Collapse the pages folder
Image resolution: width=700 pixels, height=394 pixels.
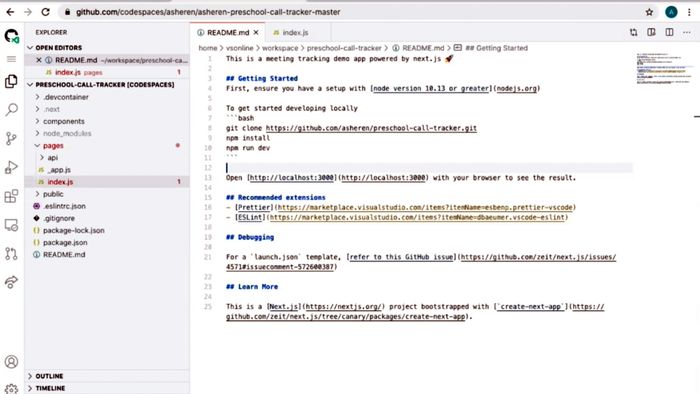point(107,145)
